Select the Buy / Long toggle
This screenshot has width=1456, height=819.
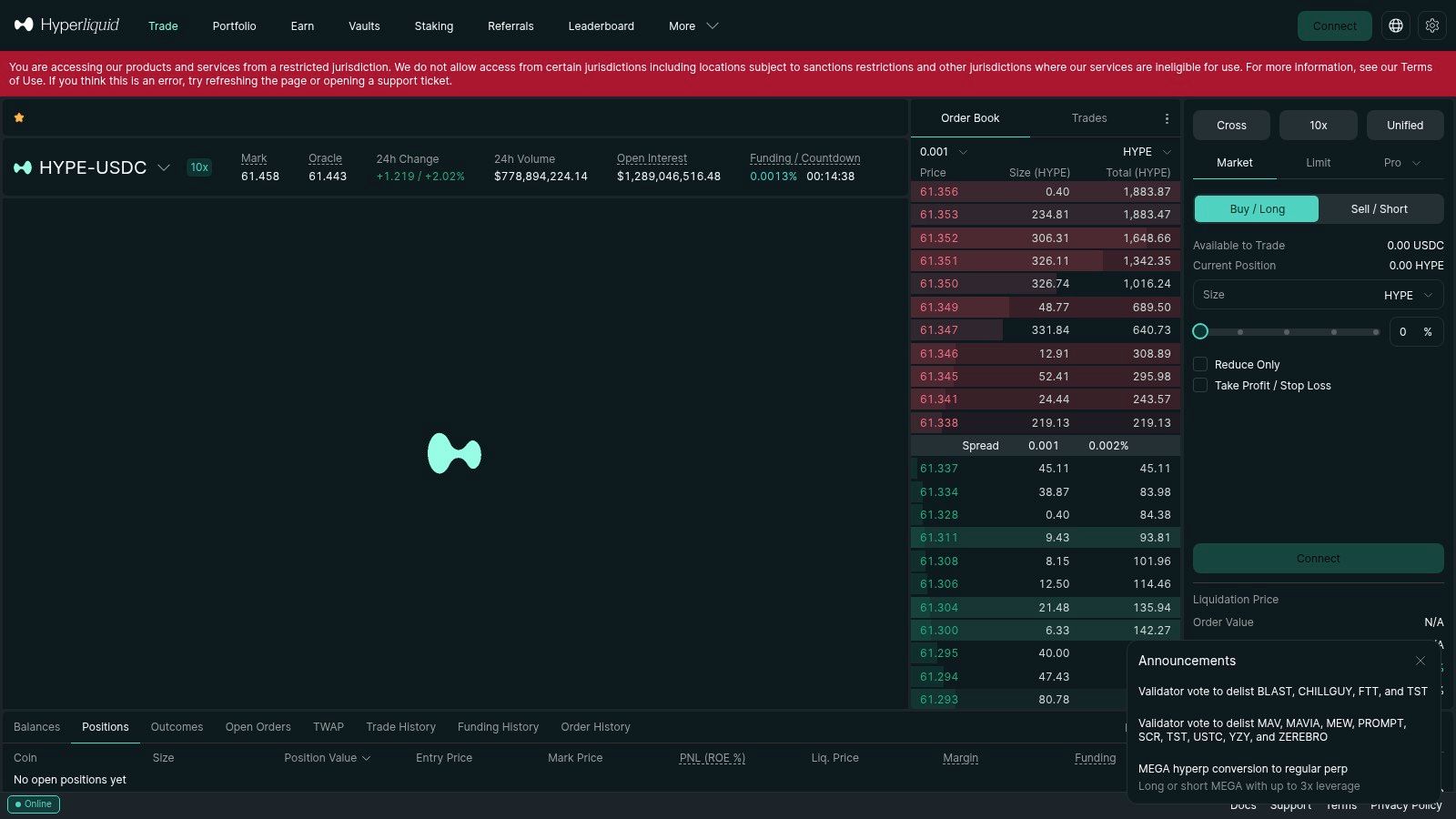1257,208
